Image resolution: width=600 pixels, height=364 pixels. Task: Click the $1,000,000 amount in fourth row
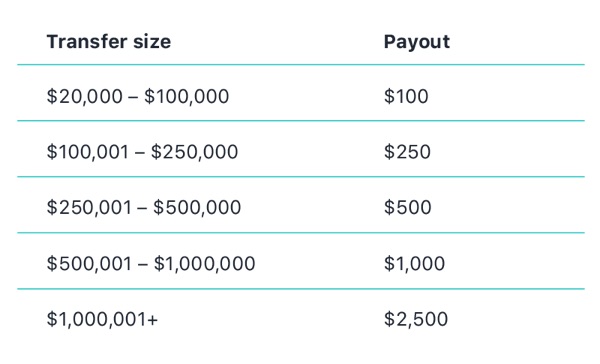[205, 264]
